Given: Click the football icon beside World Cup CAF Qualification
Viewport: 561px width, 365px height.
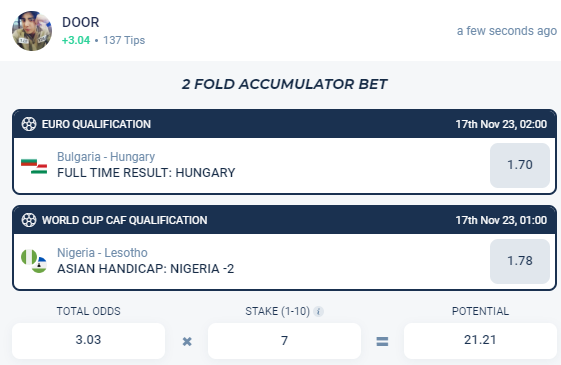Looking at the screenshot, I should pyautogui.click(x=29, y=220).
